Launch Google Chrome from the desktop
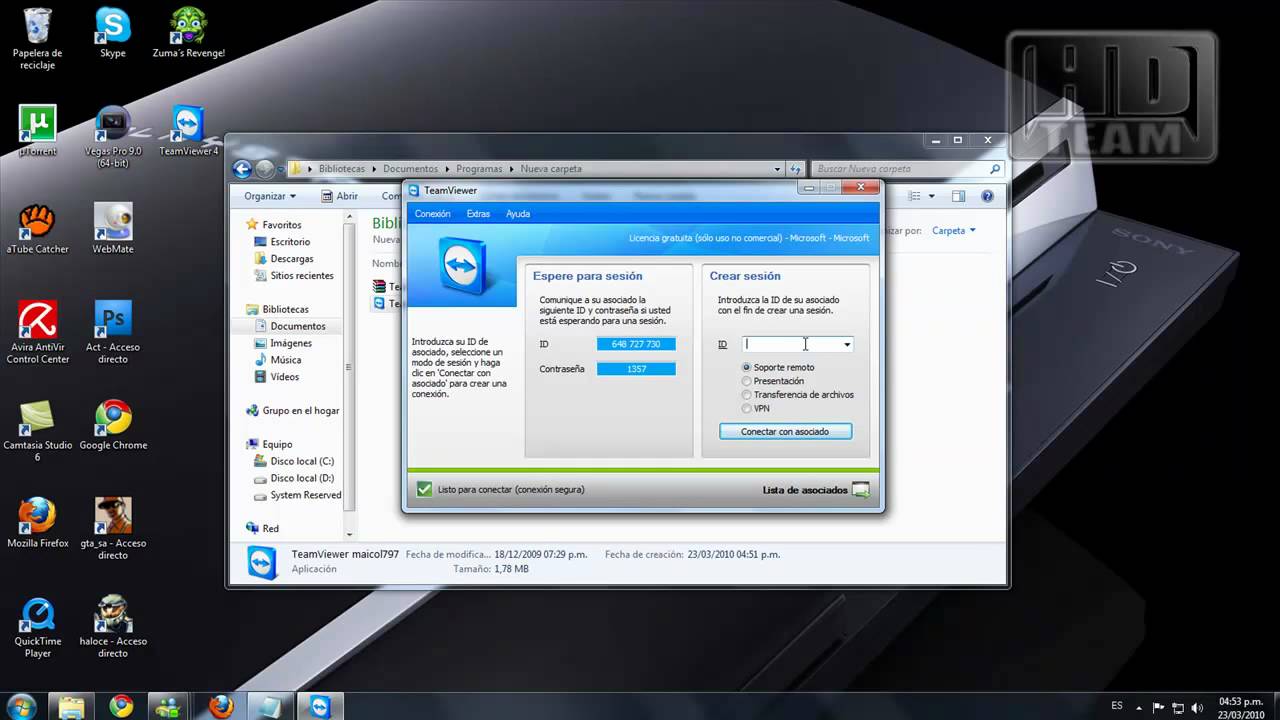The height and width of the screenshot is (720, 1280). coord(113,424)
